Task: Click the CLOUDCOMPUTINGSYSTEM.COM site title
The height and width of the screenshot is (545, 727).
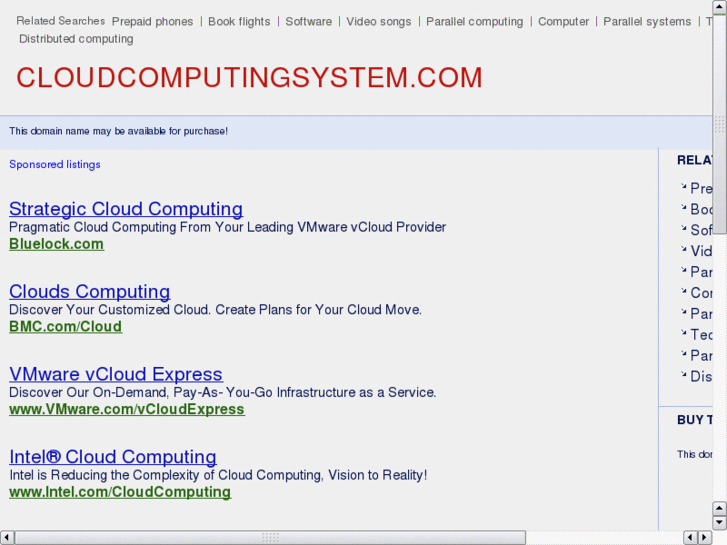Action: coord(249,77)
